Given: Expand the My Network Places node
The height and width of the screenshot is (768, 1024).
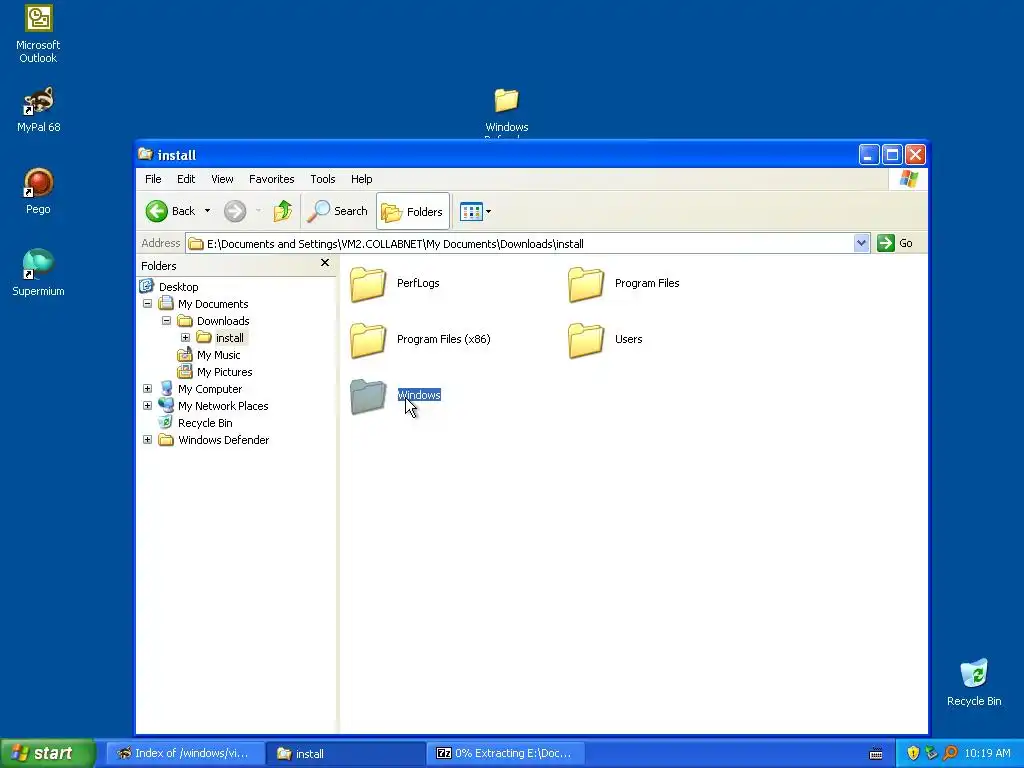Looking at the screenshot, I should coord(148,406).
